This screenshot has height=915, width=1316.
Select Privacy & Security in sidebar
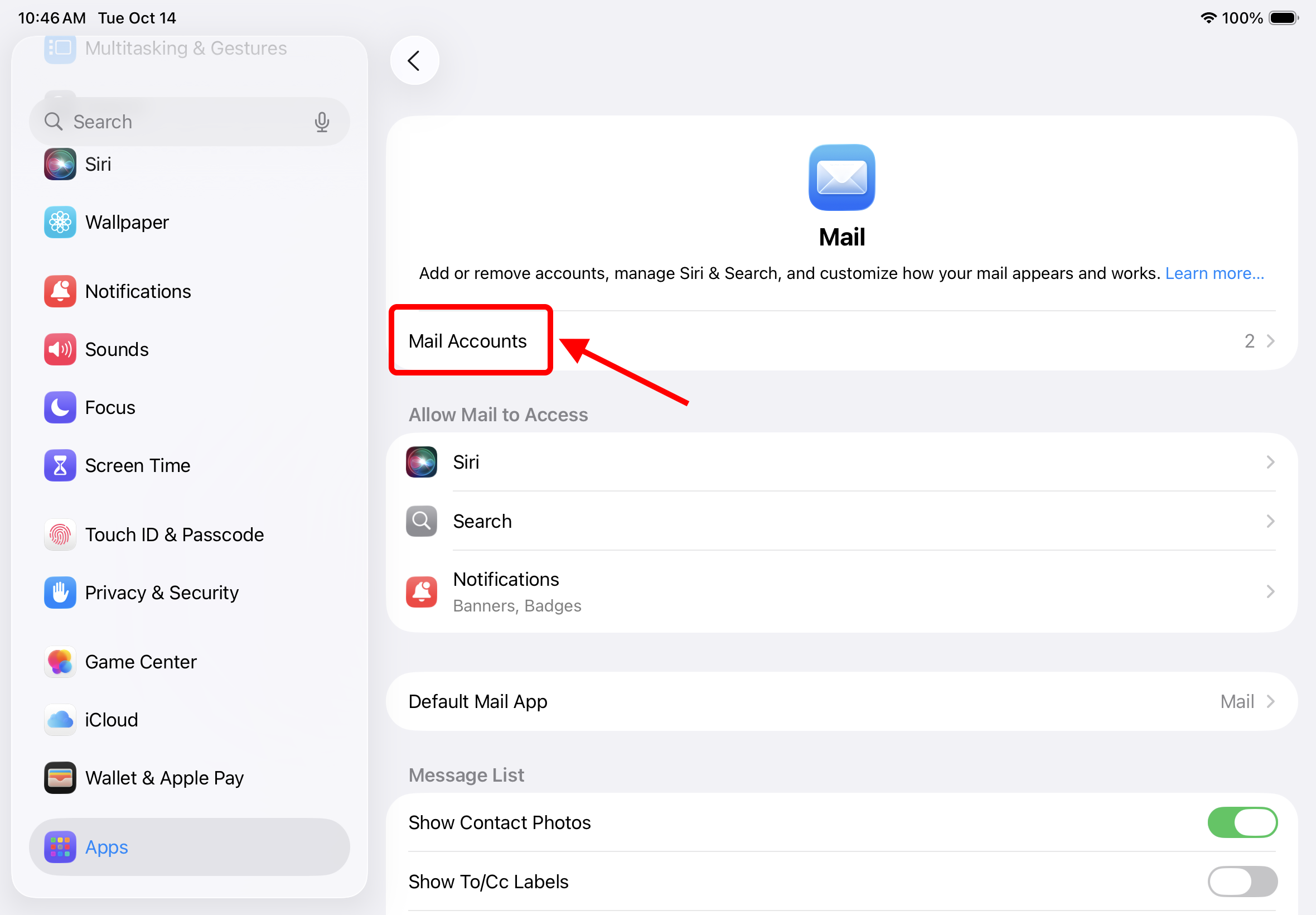coord(162,592)
